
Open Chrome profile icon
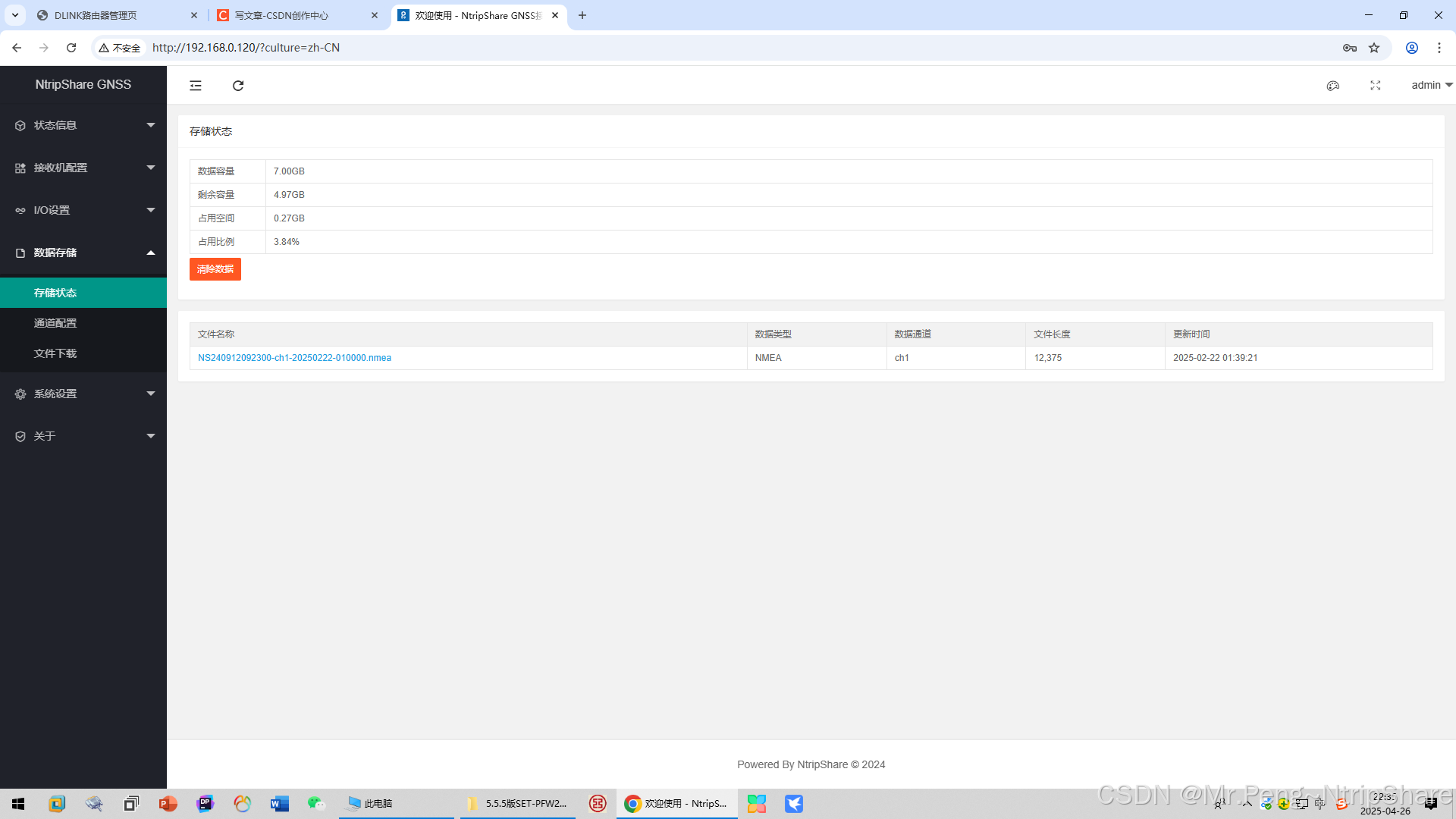click(x=1412, y=48)
